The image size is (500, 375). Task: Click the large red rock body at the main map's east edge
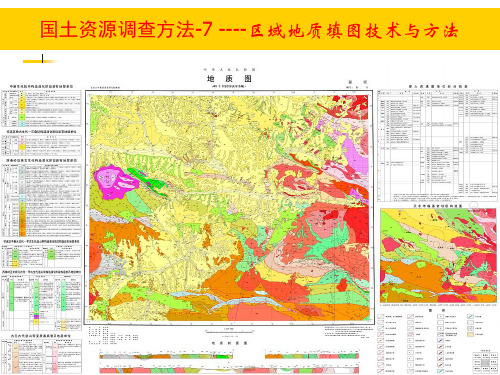[x=357, y=225]
